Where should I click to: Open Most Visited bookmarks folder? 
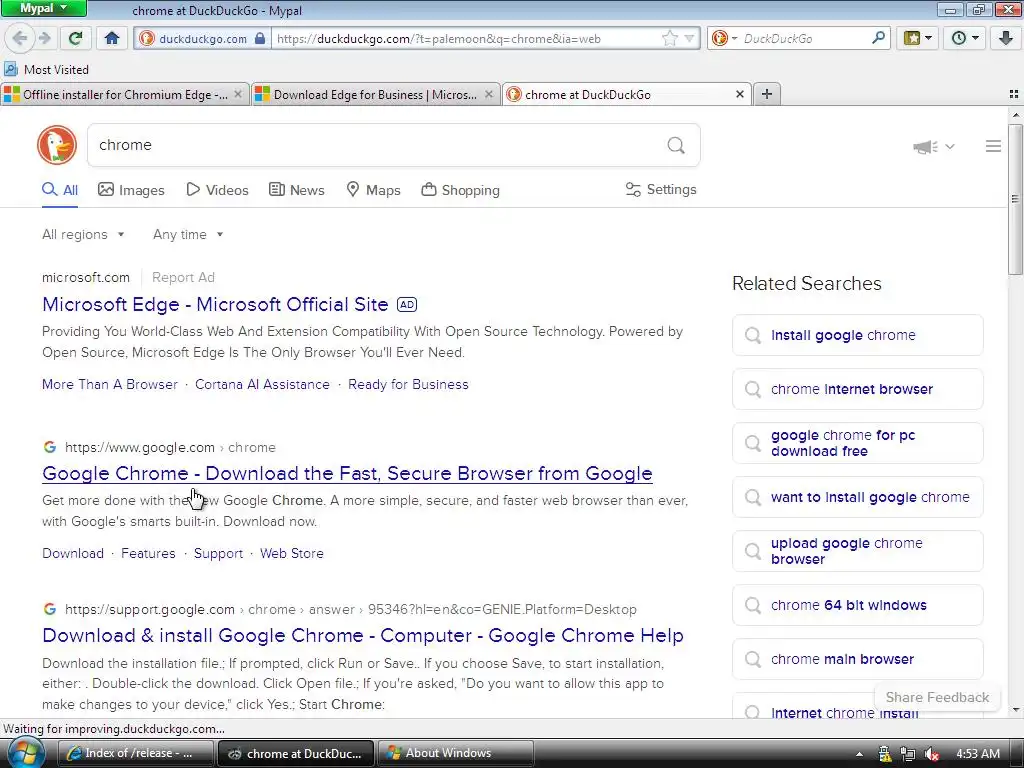coord(46,69)
